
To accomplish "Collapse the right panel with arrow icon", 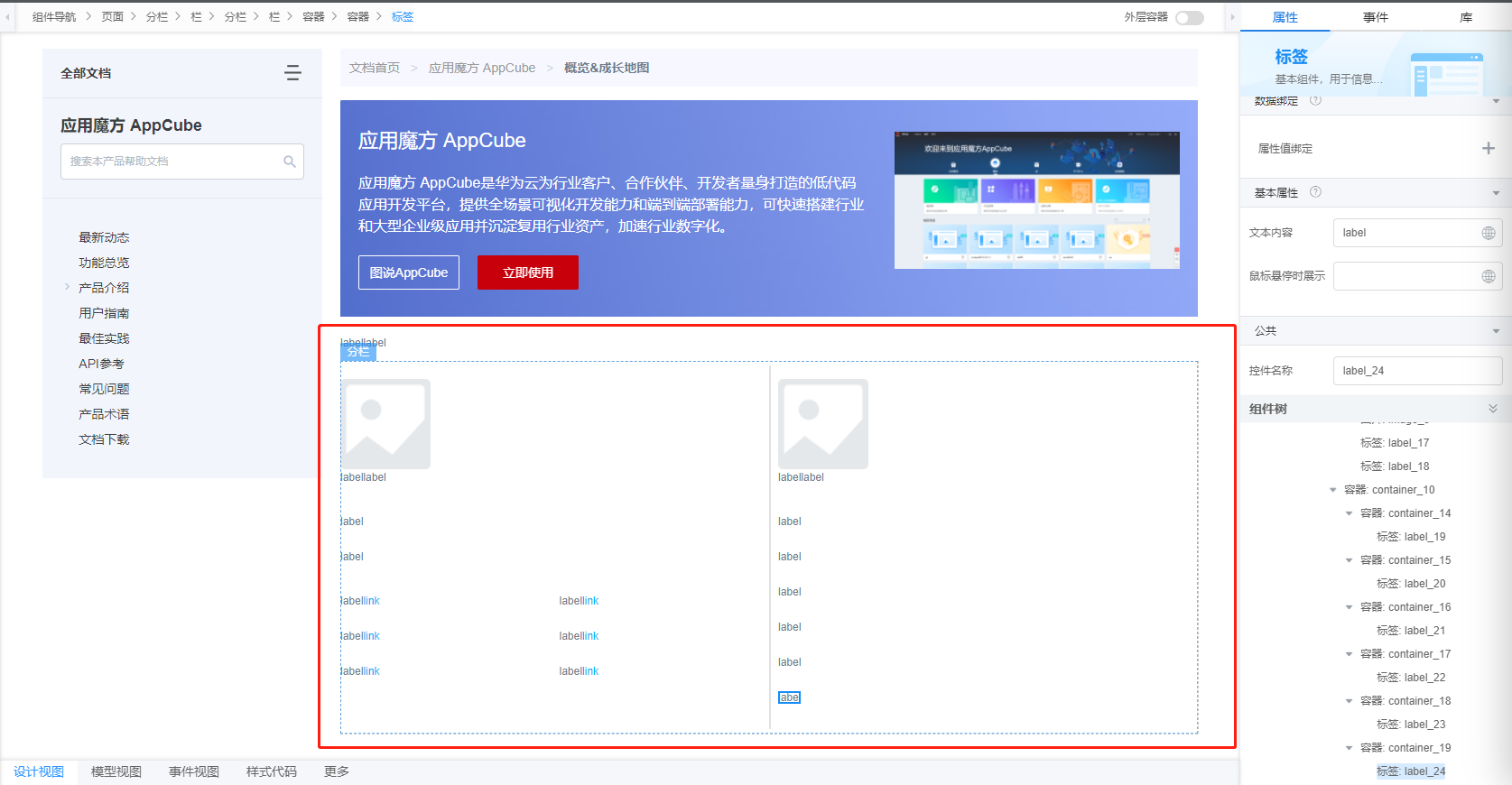I will click(1232, 17).
